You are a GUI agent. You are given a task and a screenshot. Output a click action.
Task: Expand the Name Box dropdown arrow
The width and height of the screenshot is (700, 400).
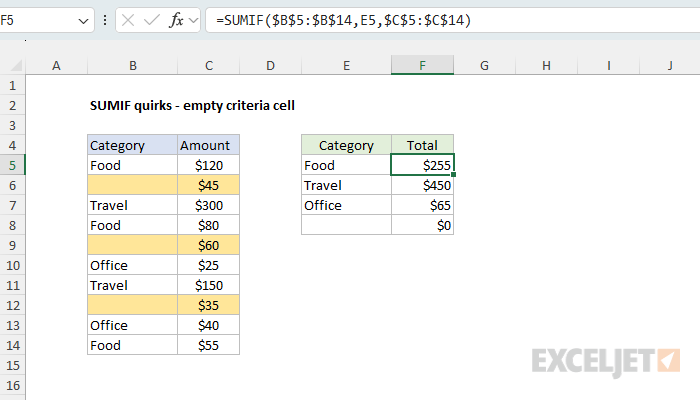click(x=83, y=21)
